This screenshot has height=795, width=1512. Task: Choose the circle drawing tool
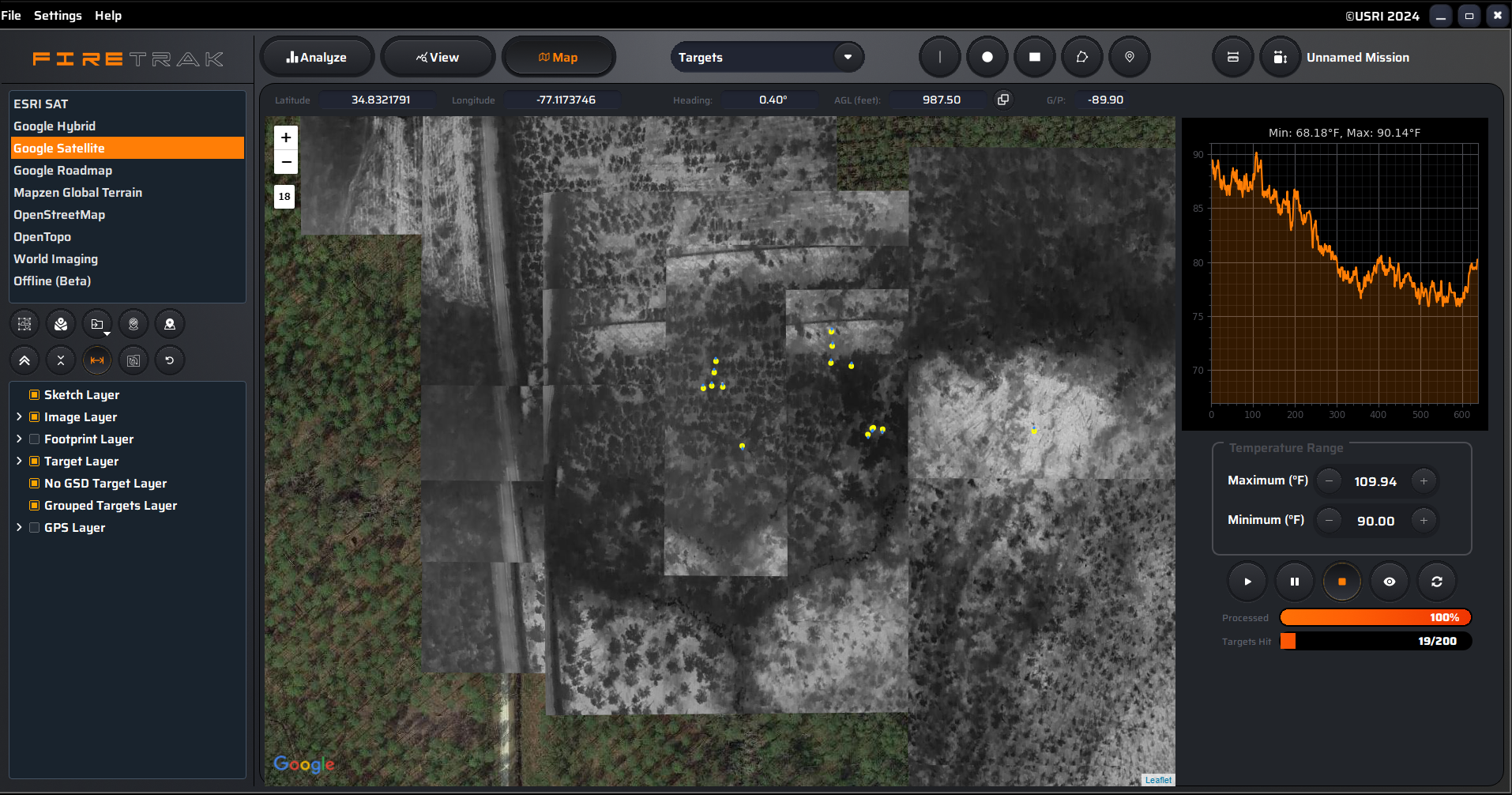(987, 57)
